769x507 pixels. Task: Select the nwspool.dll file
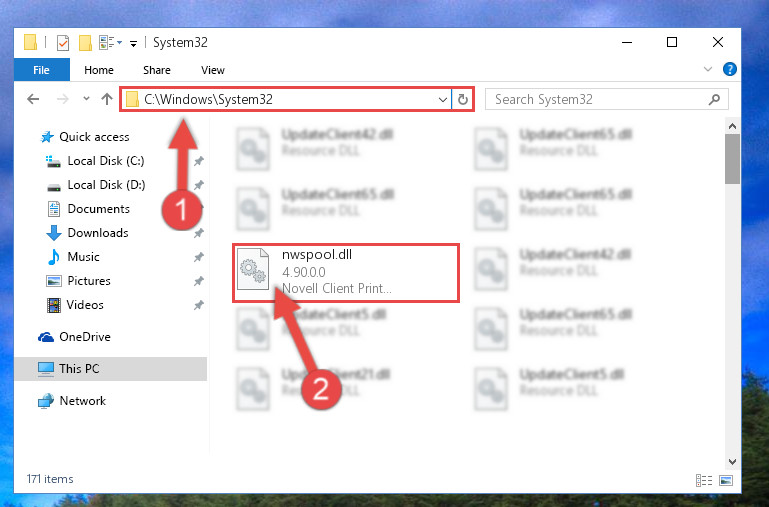(x=346, y=272)
